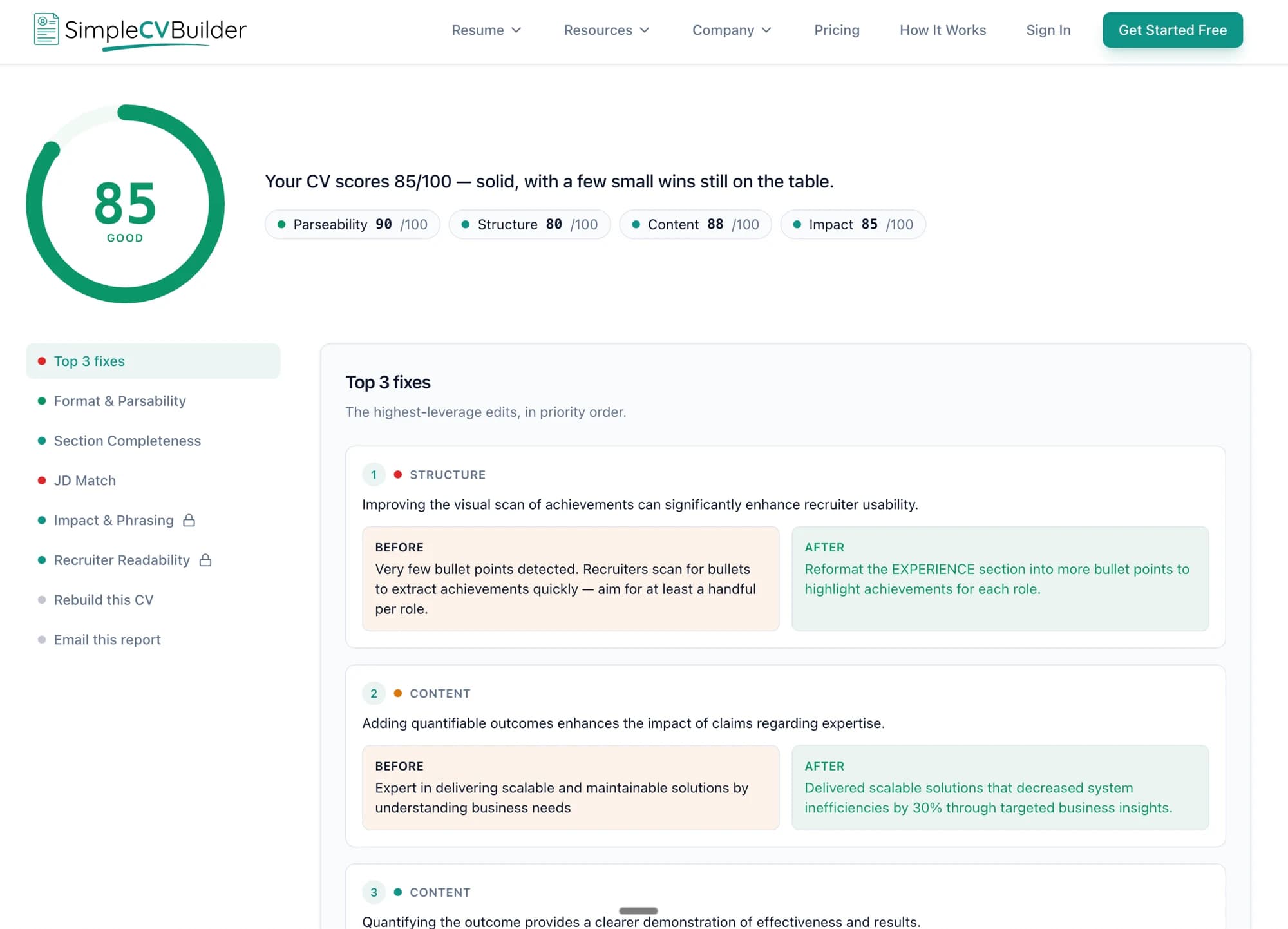Screen dimensions: 1288x929
Task: Click the number 1 badge on the Structure fix
Action: pos(374,475)
